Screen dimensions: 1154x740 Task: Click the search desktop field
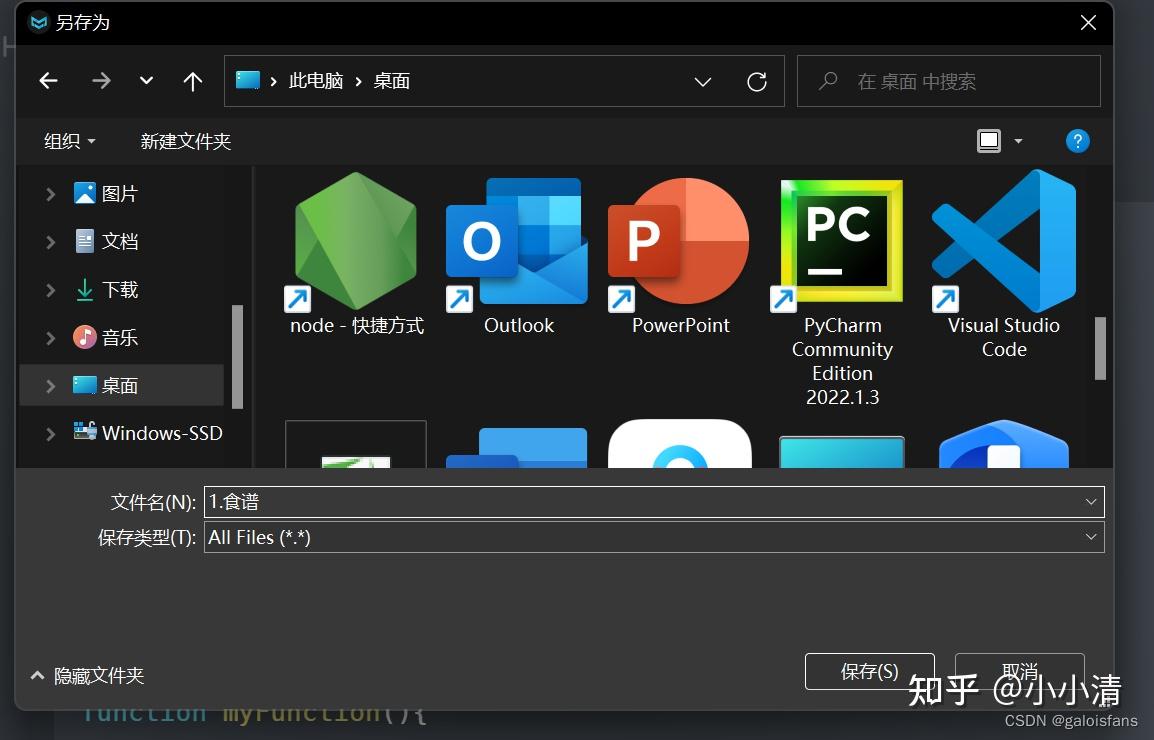click(949, 81)
